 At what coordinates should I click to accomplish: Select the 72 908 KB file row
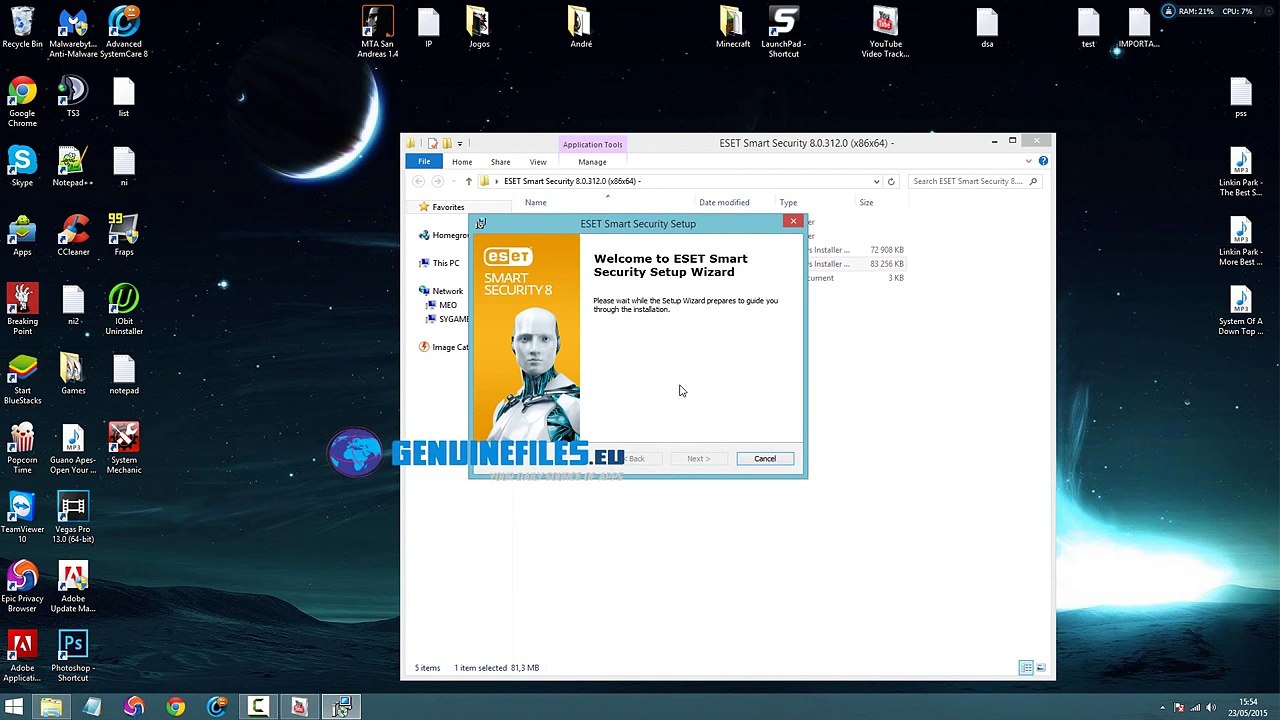click(x=855, y=249)
